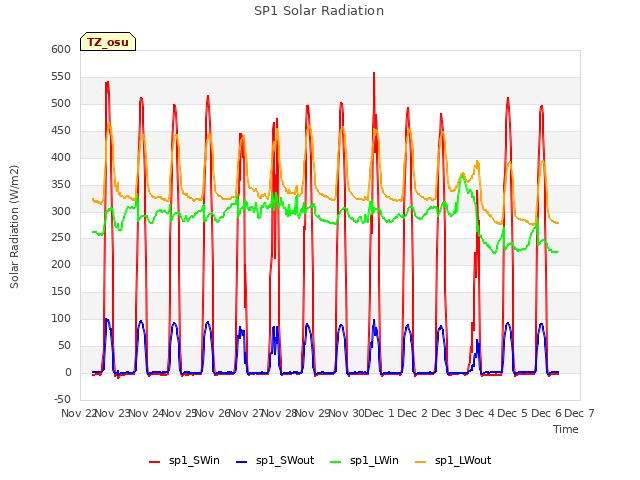Viewport: 640px width, 480px height.
Task: Click the Dec 6 x-axis label
Action: pyautogui.click(x=547, y=413)
